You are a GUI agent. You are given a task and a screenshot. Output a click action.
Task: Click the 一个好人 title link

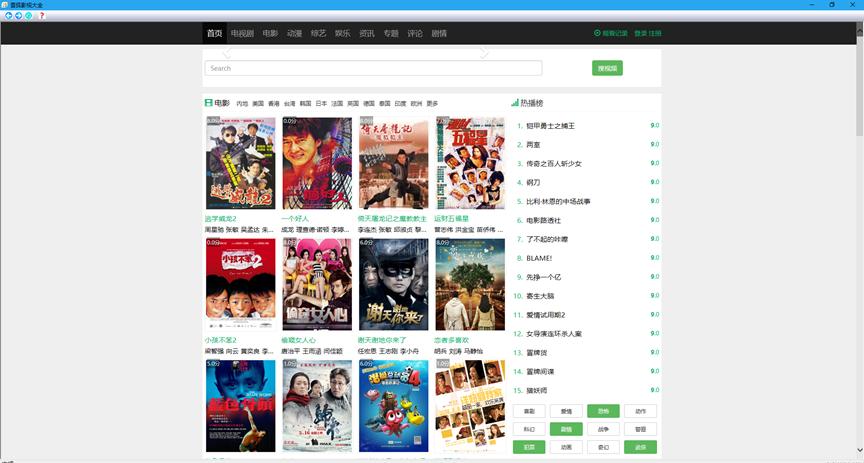295,219
